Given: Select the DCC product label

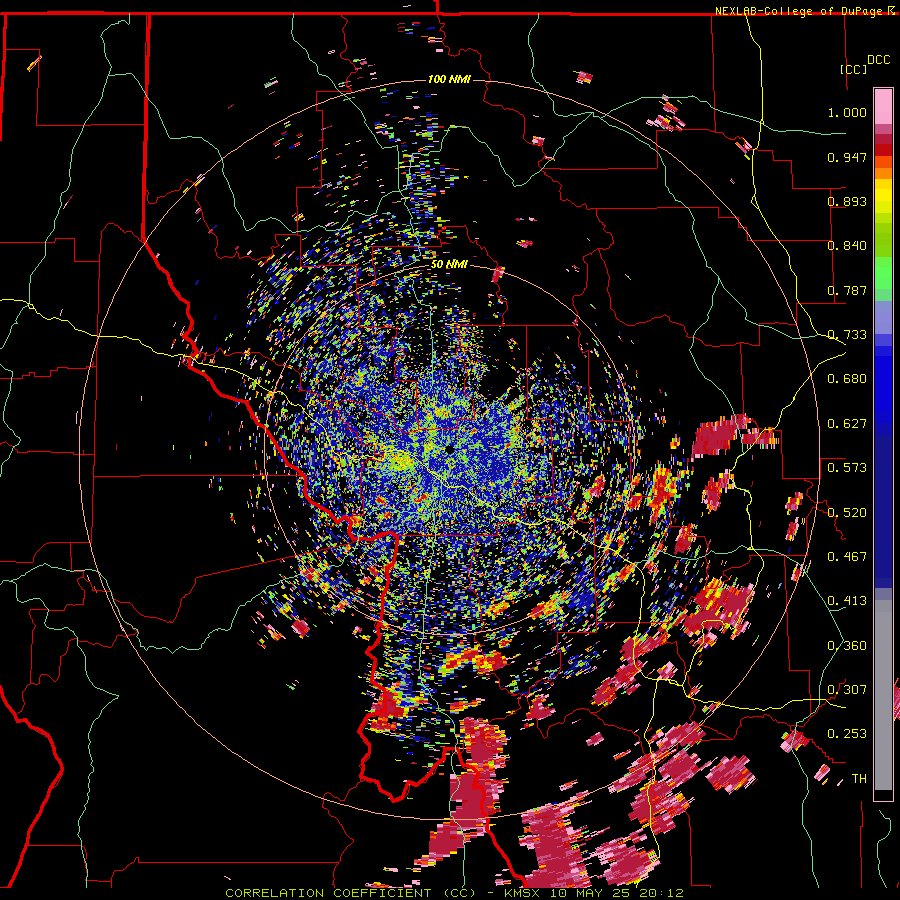Looking at the screenshot, I should 878,60.
